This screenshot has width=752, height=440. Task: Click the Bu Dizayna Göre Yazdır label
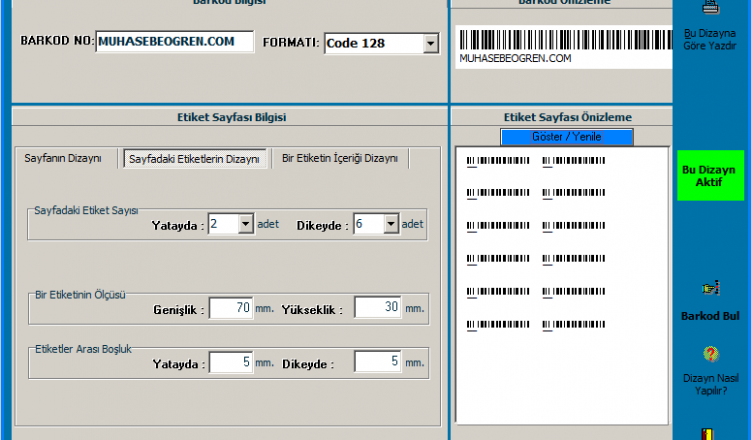710,39
